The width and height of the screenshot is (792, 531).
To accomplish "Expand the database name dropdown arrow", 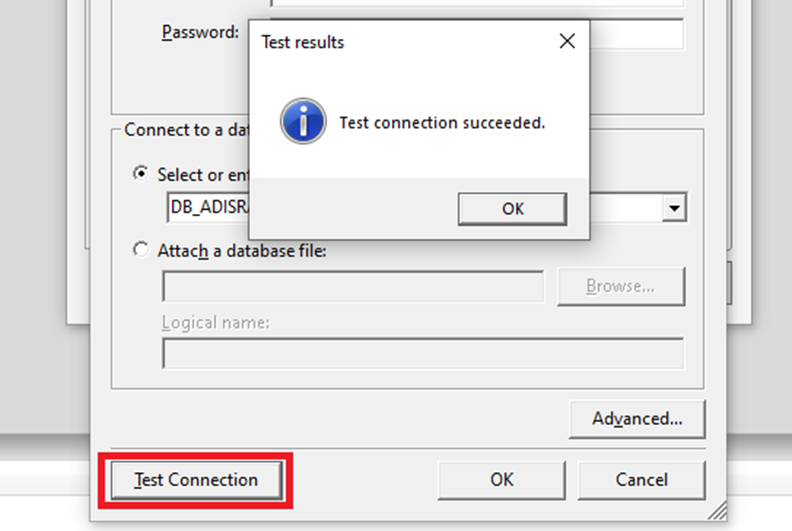I will point(674,207).
